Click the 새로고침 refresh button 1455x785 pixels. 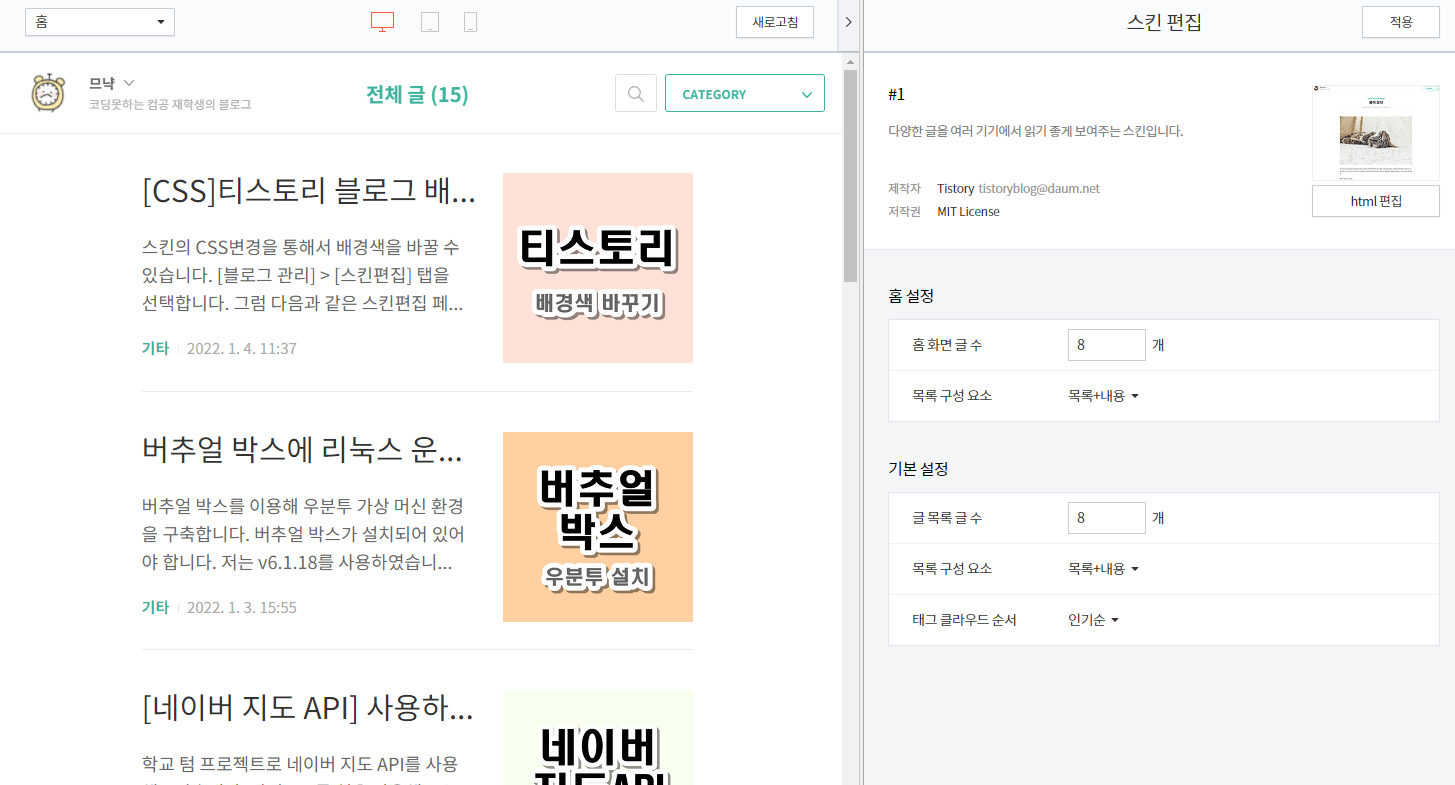[x=775, y=22]
